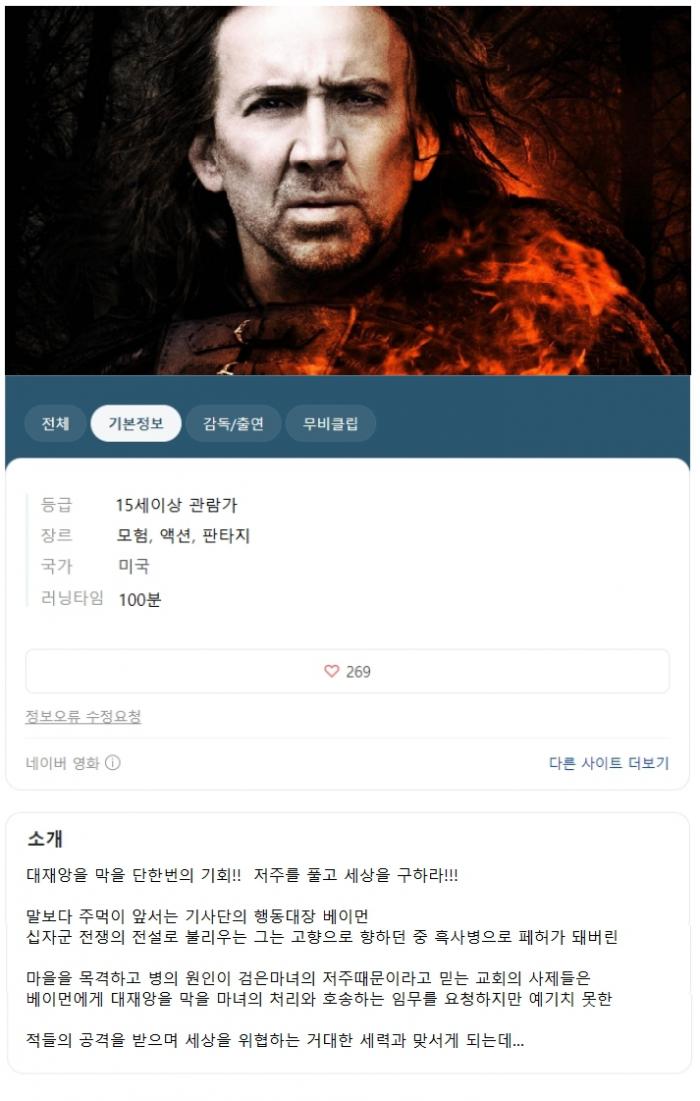
Task: Click the country value 미국
Action: [x=133, y=566]
